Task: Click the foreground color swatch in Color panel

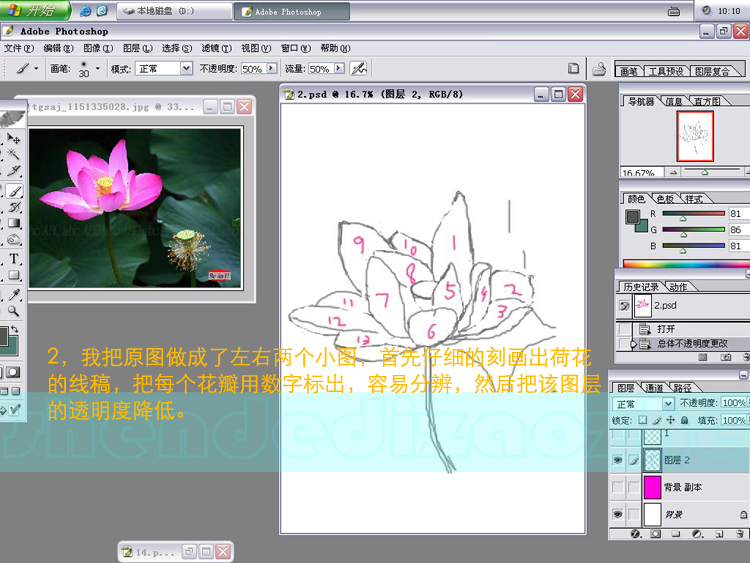Action: click(x=633, y=217)
